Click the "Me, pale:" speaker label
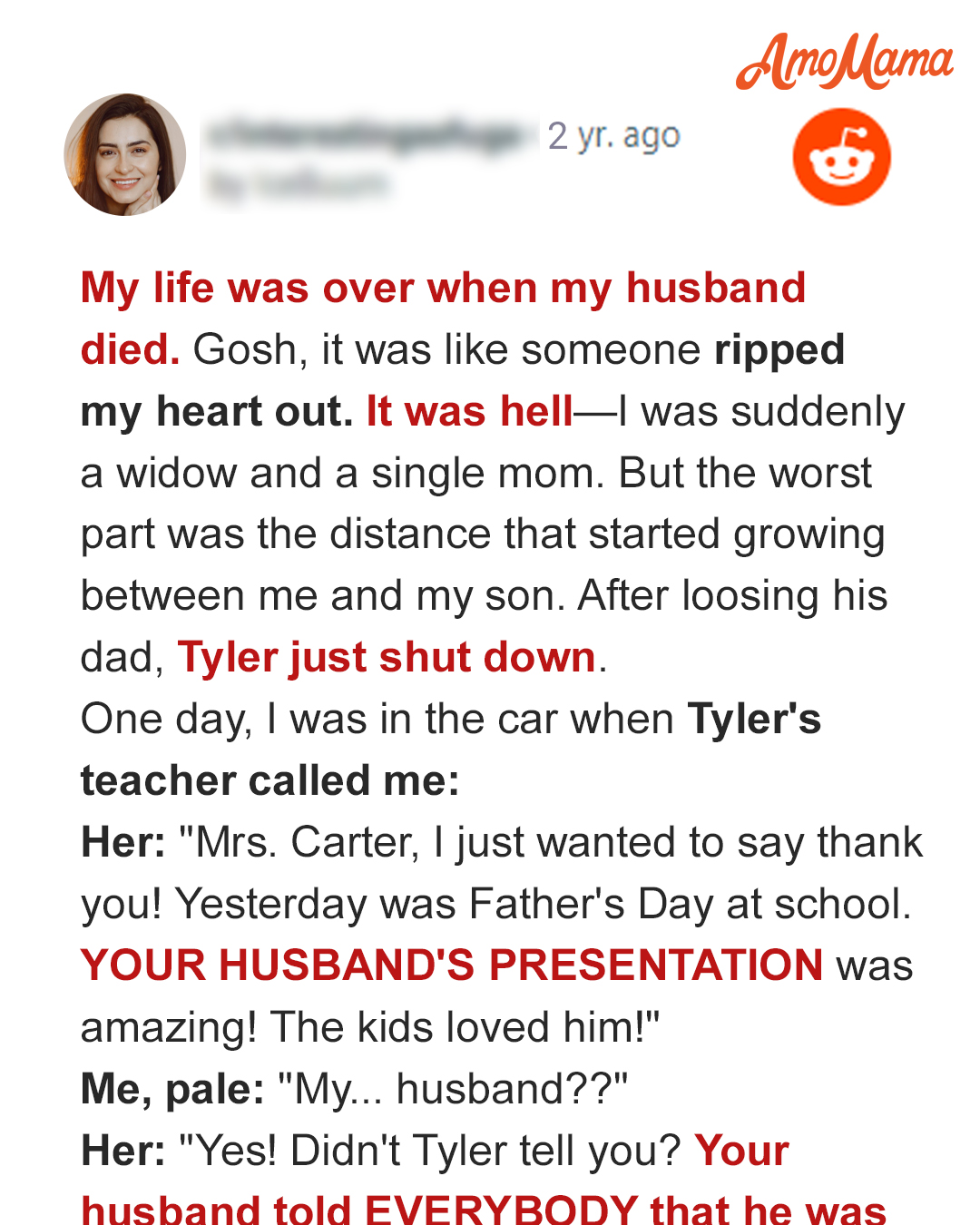Screen dimensions: 980x1225 (172, 1089)
